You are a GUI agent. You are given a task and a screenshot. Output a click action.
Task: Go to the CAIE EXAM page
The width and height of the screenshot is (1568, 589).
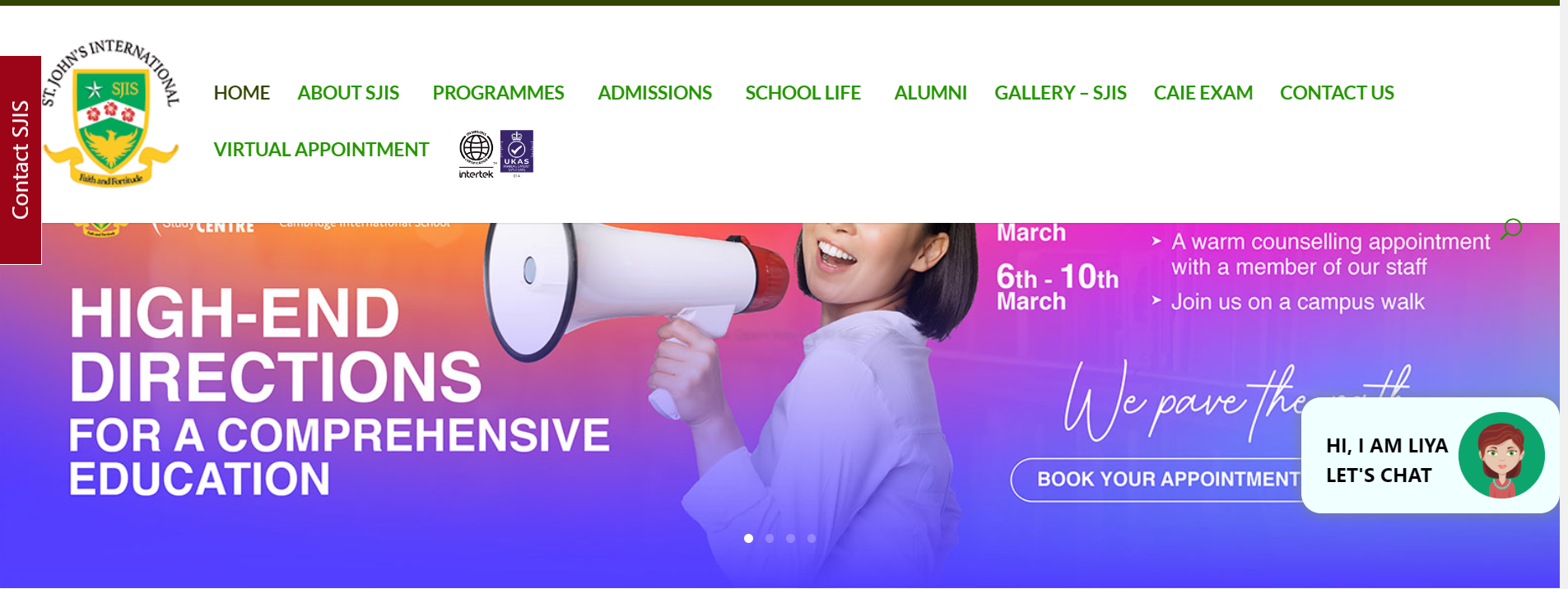click(1203, 93)
